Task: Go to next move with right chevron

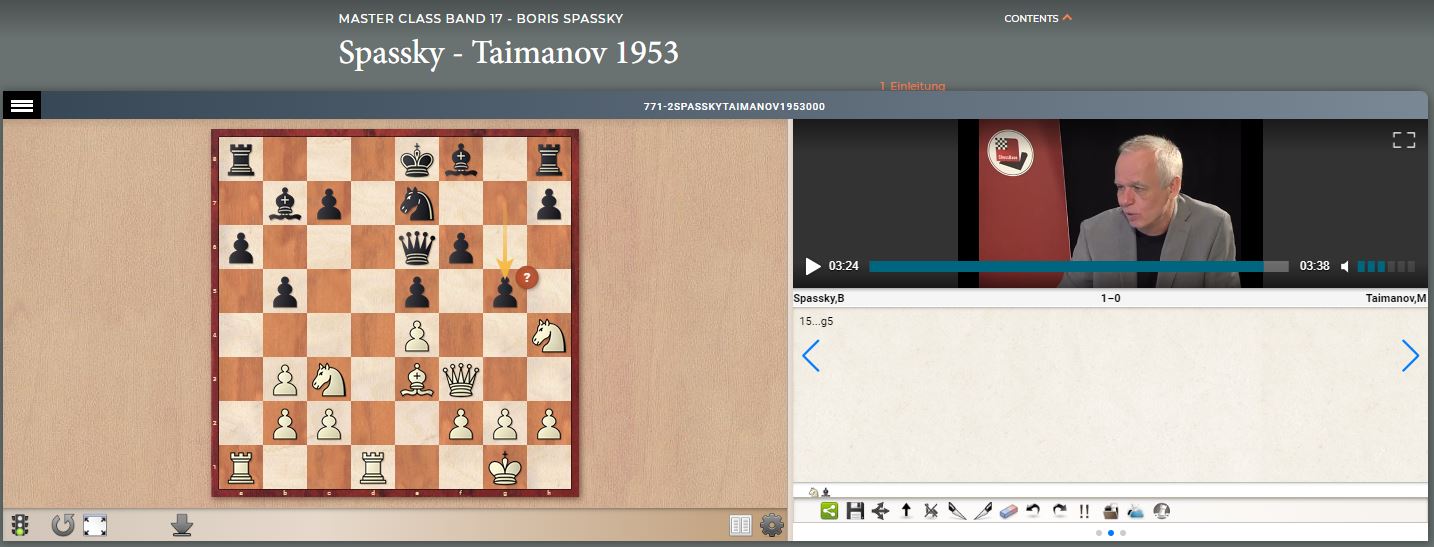Action: 1410,355
